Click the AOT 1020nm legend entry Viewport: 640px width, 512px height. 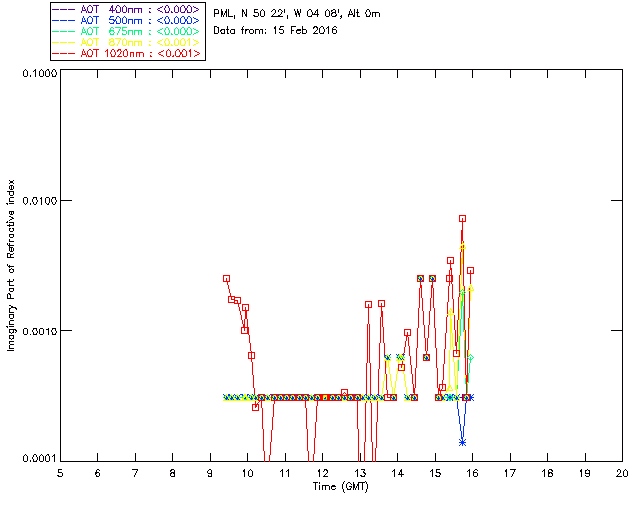coord(127,53)
